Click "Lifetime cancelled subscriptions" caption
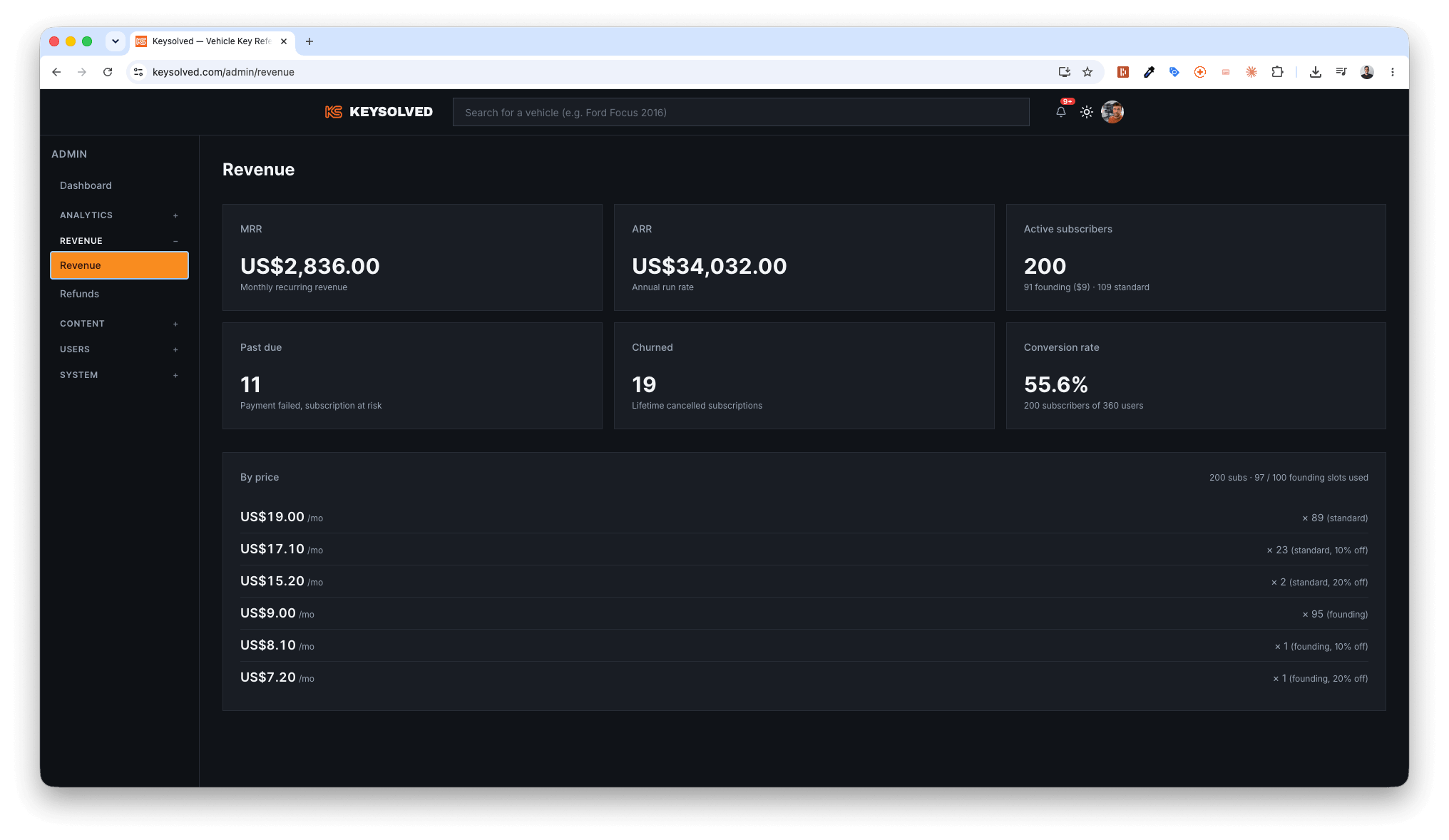 point(697,406)
